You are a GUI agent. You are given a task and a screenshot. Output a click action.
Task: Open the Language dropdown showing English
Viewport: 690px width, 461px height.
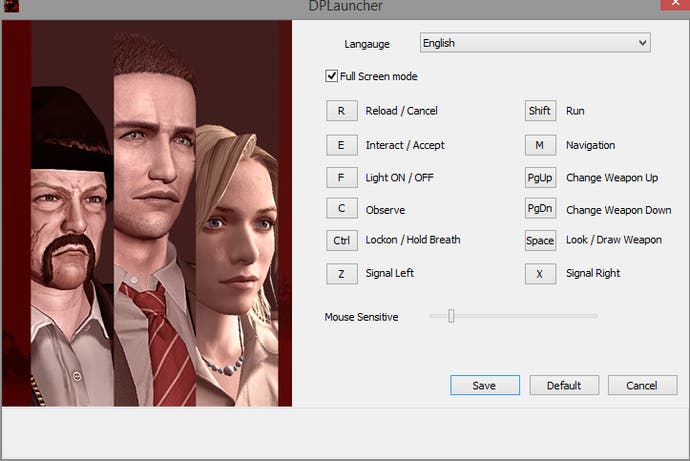pos(535,43)
